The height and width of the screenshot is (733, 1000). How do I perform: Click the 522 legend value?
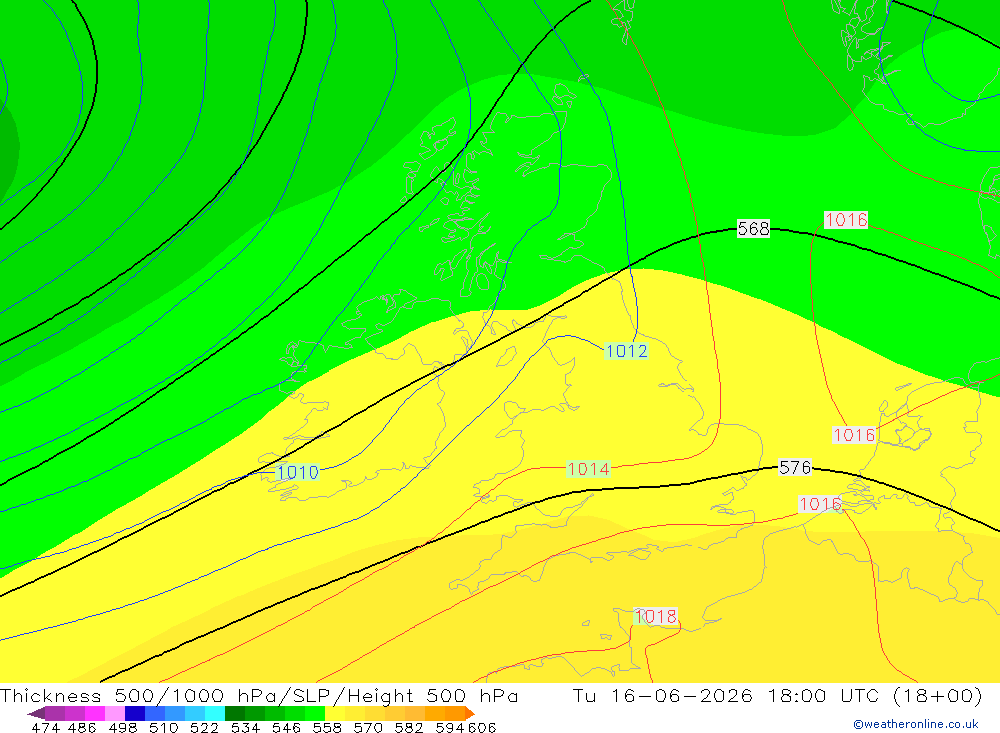[205, 727]
